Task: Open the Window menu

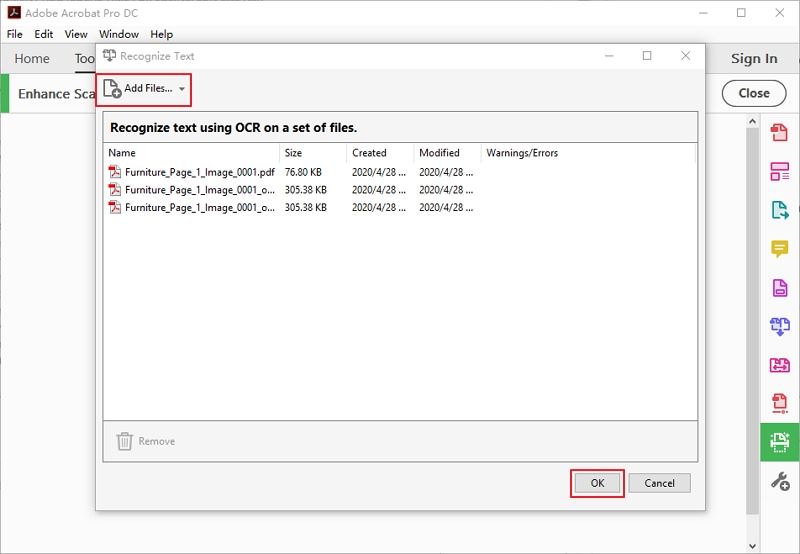Action: click(119, 34)
